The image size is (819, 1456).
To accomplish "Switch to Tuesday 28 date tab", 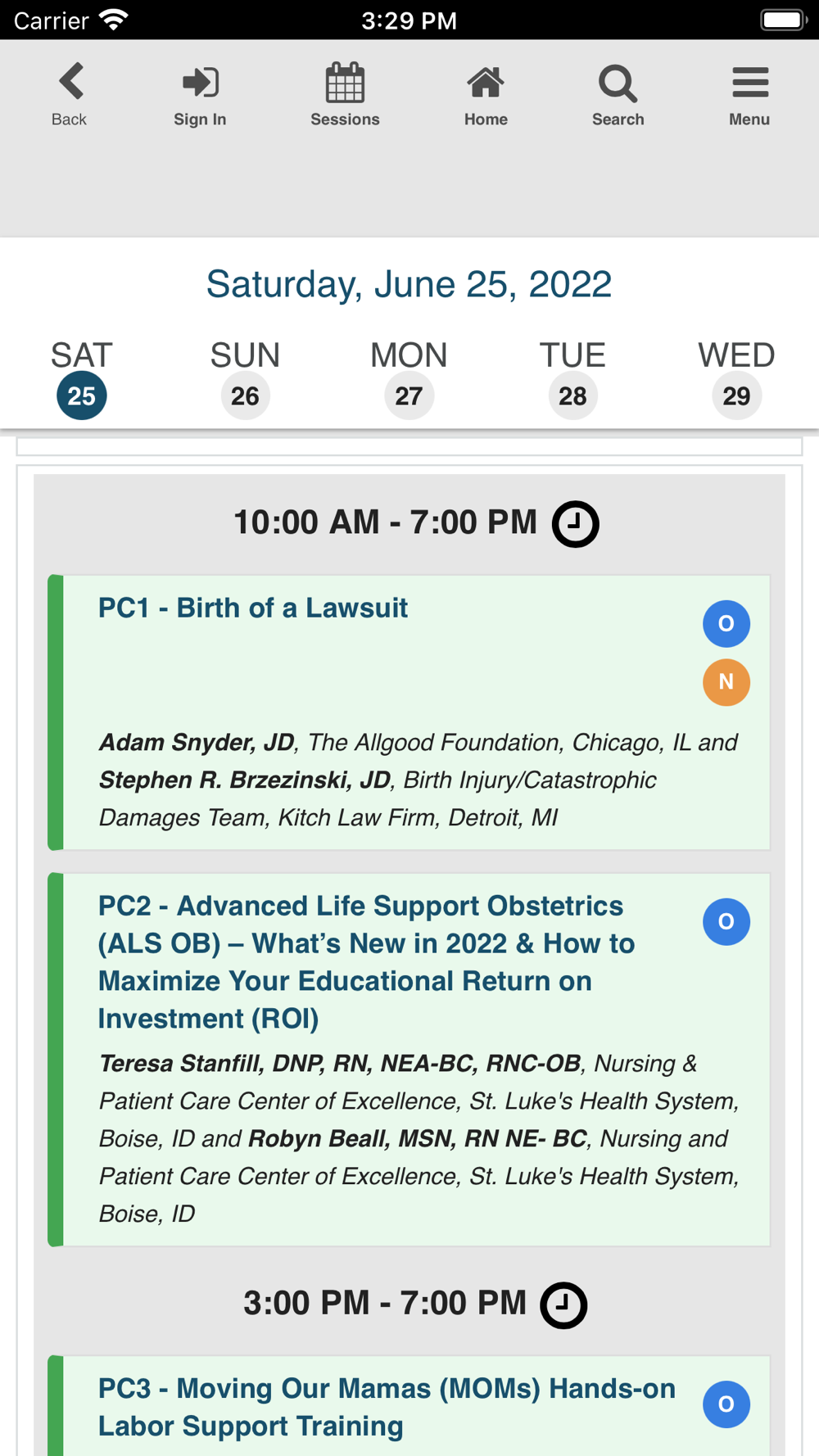I will point(572,379).
